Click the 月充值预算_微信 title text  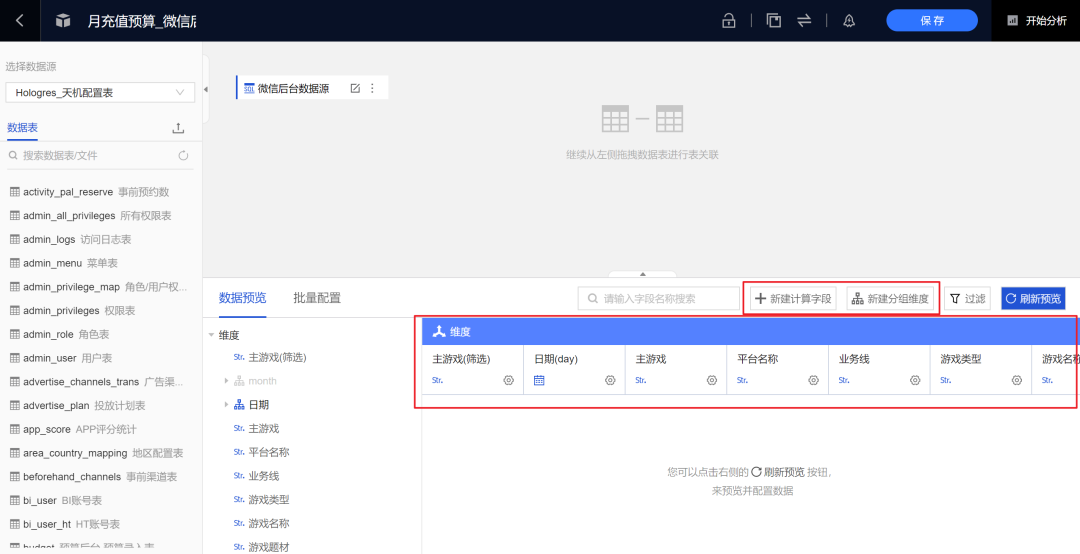(x=142, y=21)
